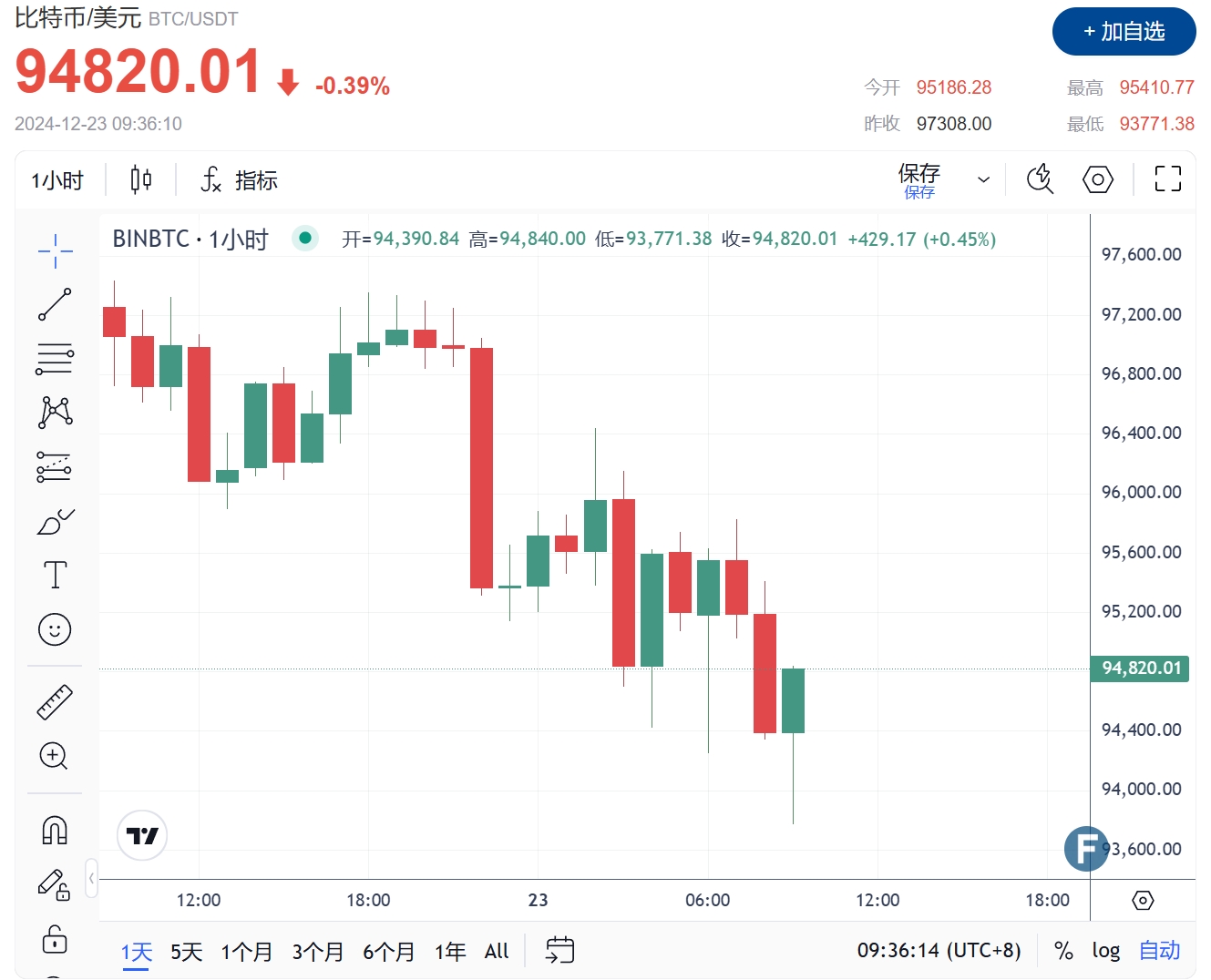Click the fullscreen mode icon

coord(1167,179)
